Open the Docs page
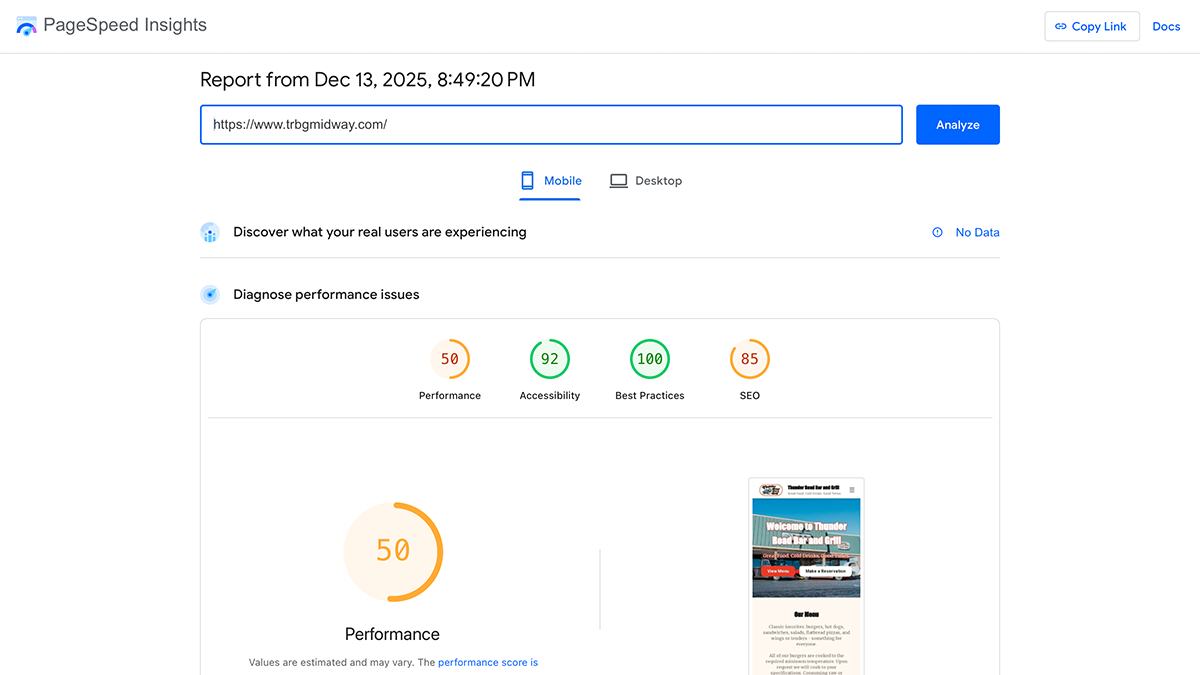 click(1166, 26)
